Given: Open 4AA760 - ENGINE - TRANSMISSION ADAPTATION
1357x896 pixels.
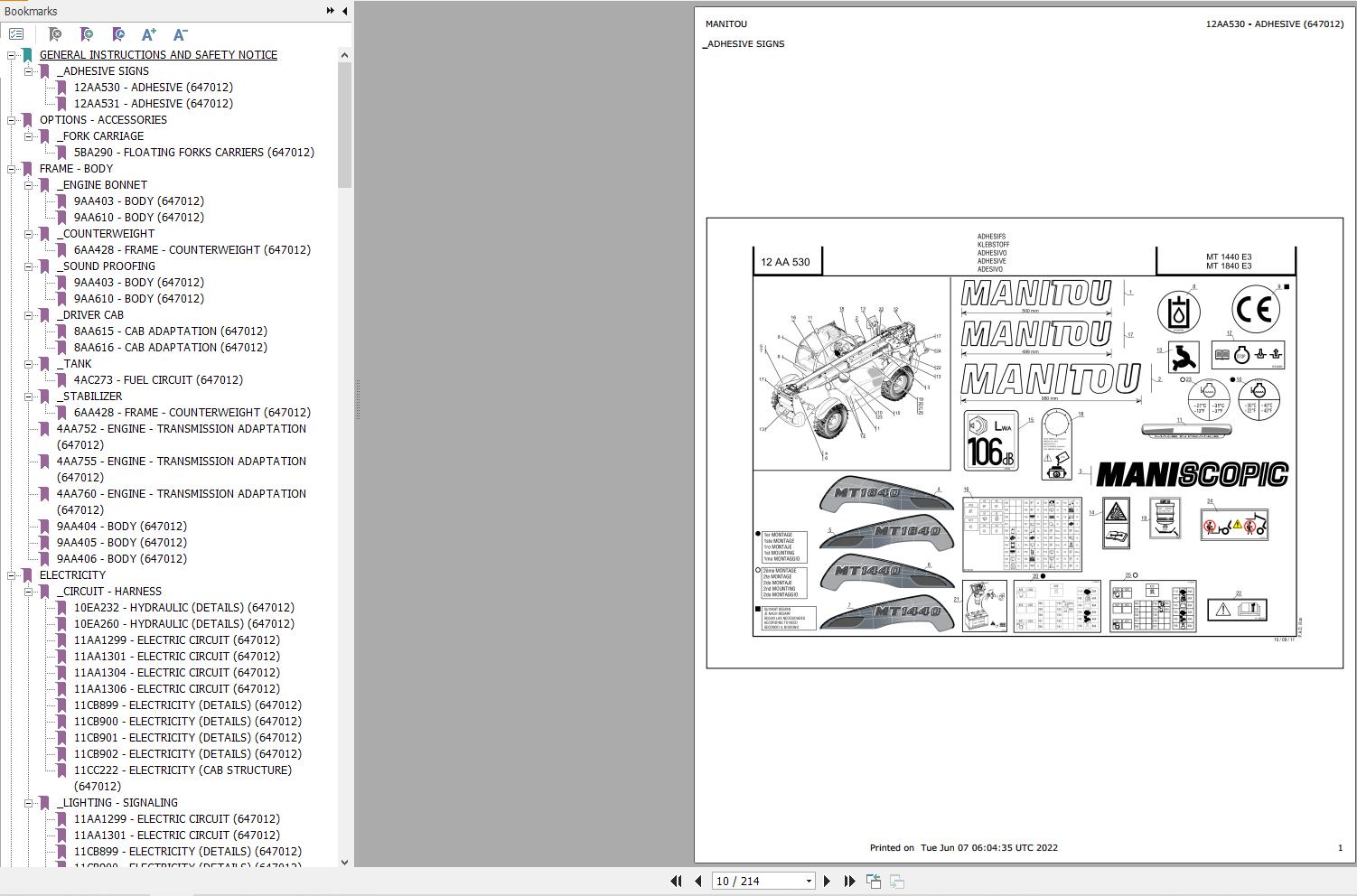Looking at the screenshot, I should pos(182,502).
